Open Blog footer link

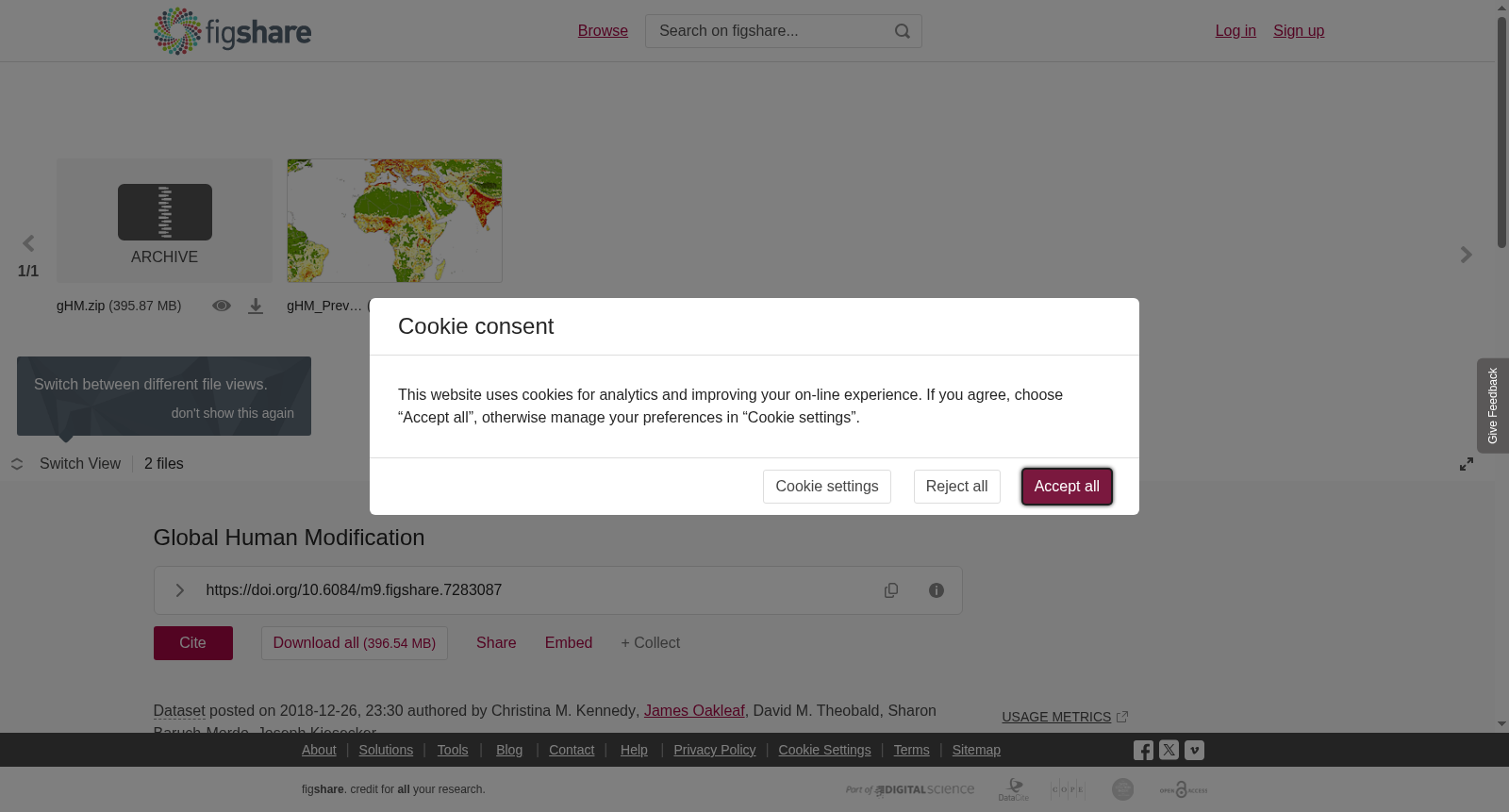(509, 750)
